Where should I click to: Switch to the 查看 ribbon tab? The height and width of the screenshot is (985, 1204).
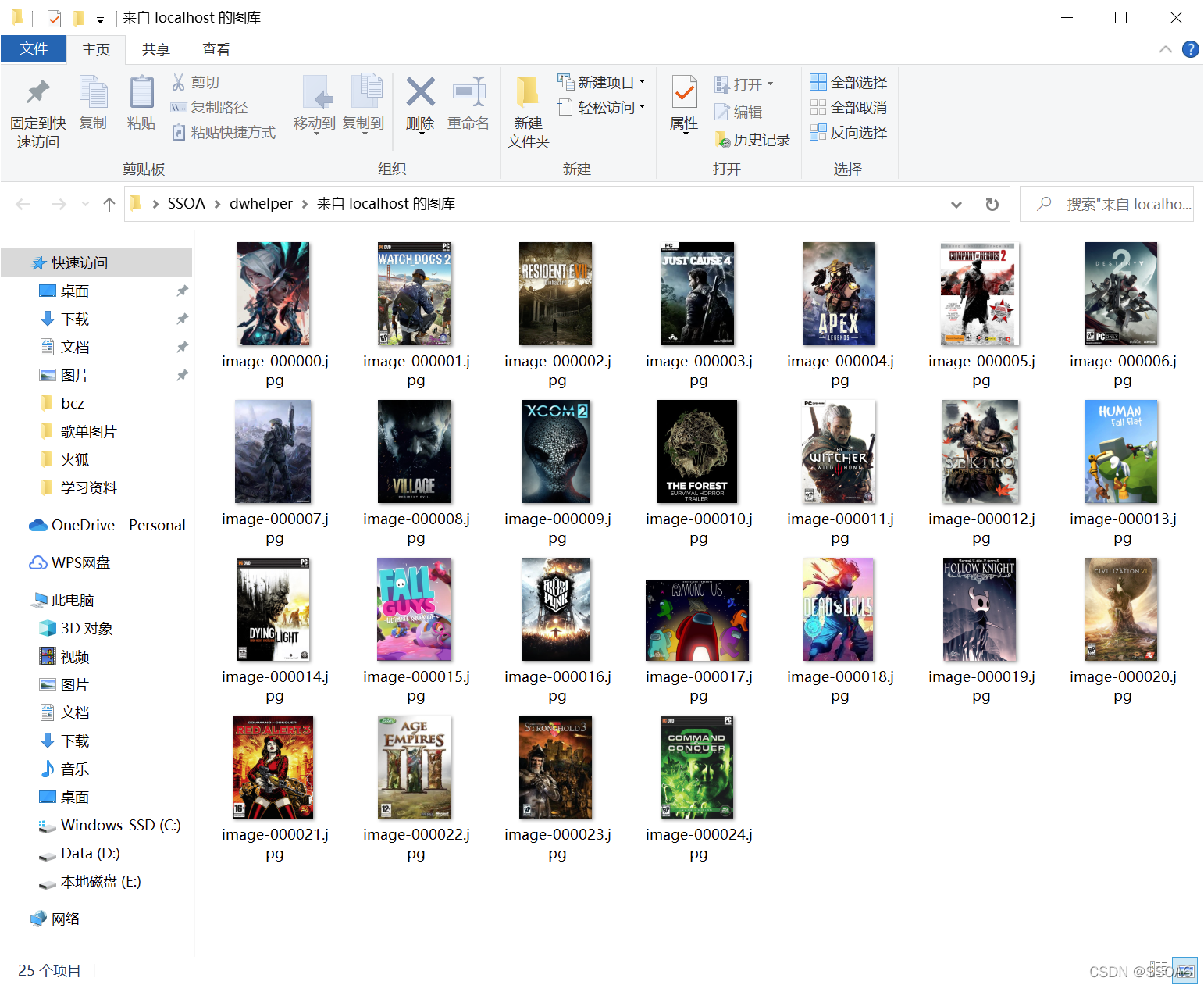pos(216,49)
